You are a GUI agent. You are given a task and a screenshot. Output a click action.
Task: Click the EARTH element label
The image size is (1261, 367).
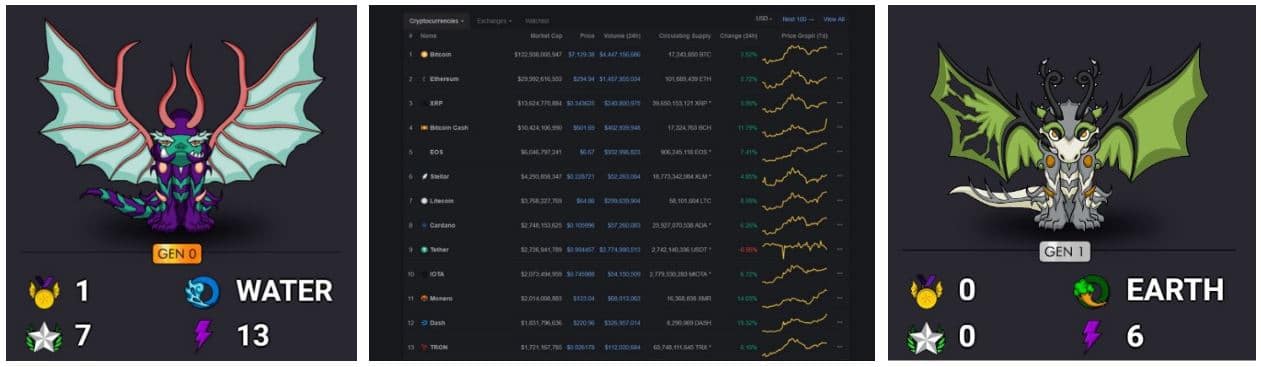click(x=1175, y=291)
